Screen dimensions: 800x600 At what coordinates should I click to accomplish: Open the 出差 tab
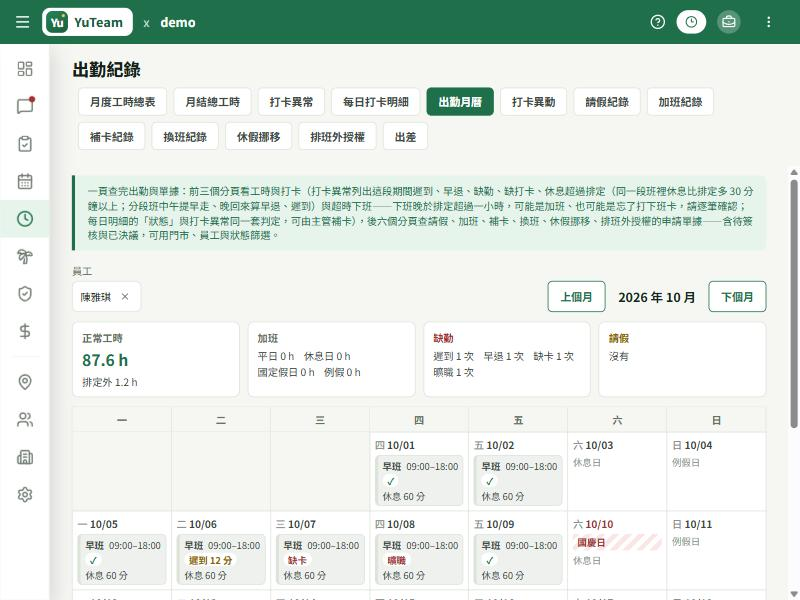click(x=406, y=137)
